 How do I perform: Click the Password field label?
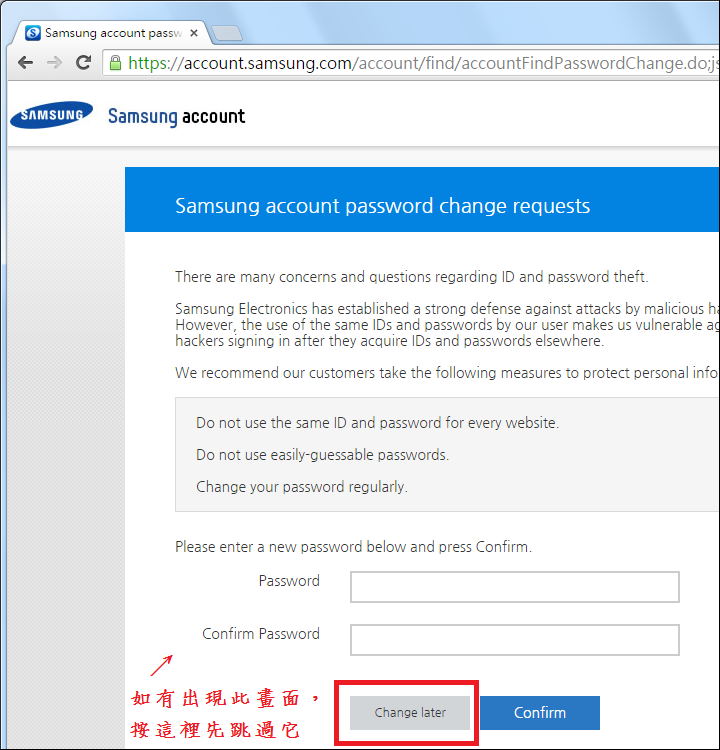(x=289, y=581)
